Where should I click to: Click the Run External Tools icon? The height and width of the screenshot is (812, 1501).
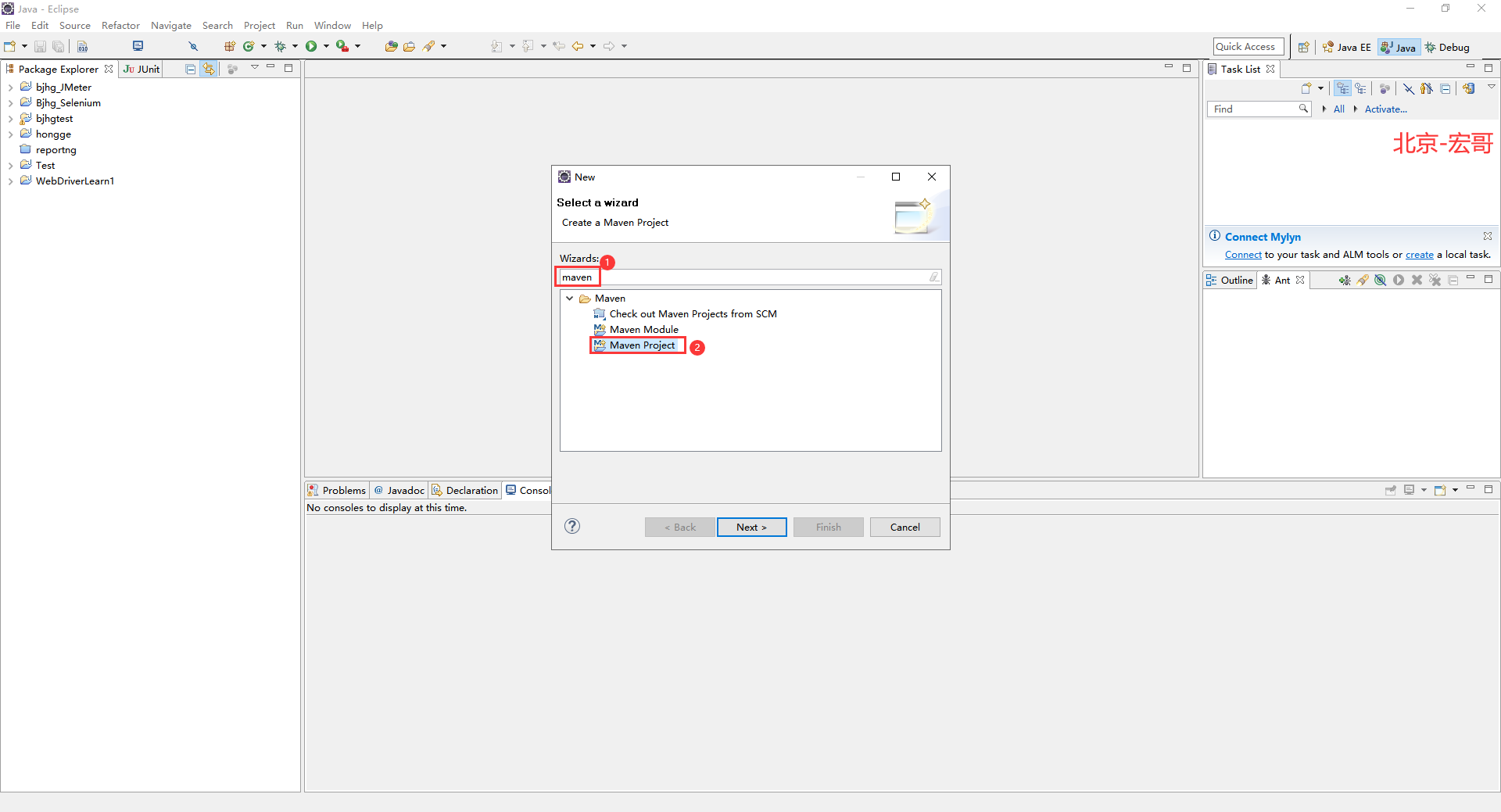pyautogui.click(x=342, y=46)
